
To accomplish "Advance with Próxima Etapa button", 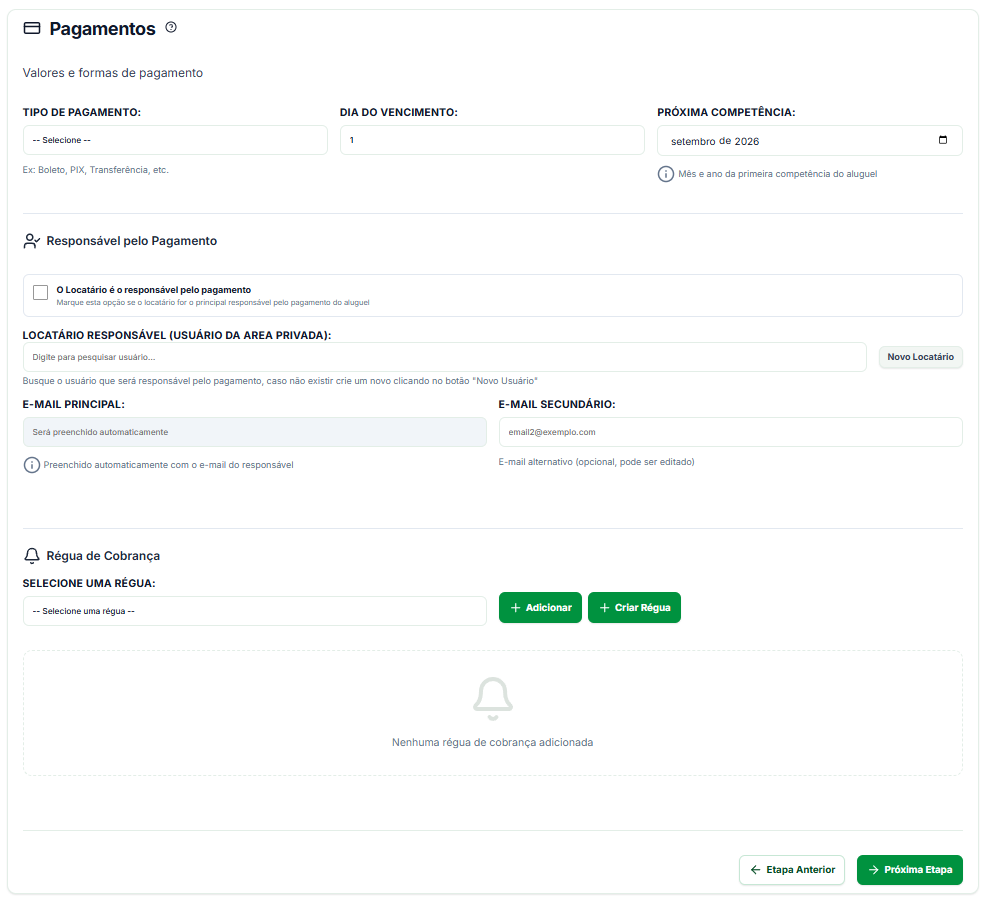I will coord(910,870).
